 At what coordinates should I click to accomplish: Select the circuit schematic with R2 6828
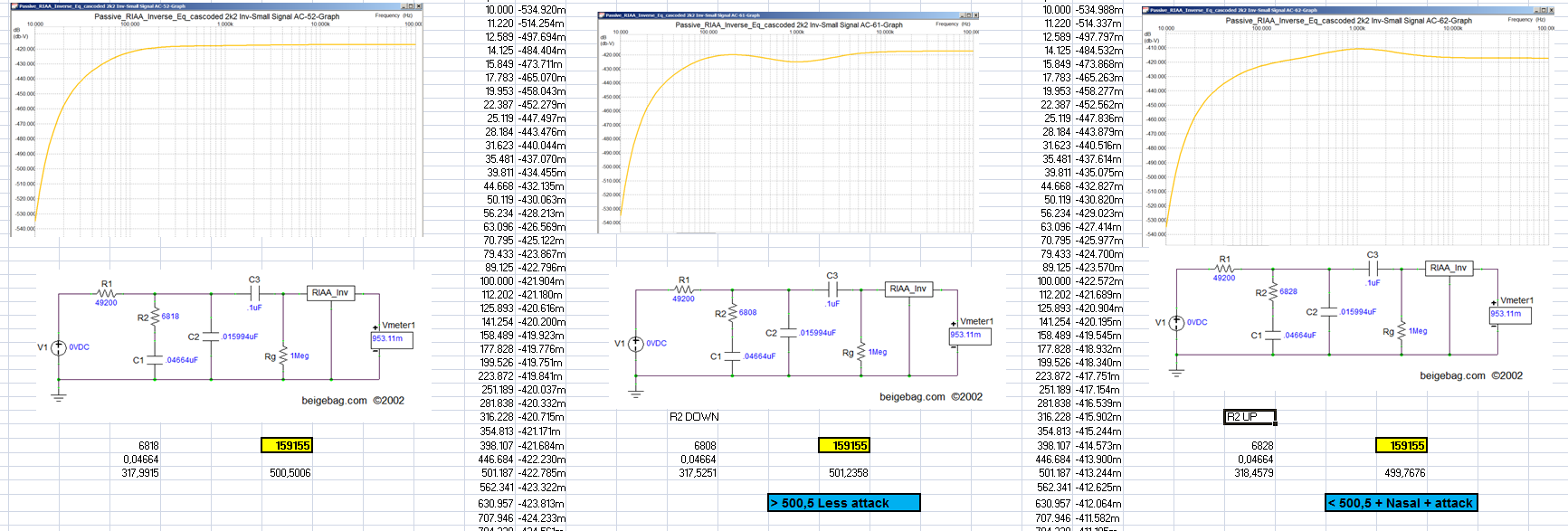click(x=1345, y=316)
